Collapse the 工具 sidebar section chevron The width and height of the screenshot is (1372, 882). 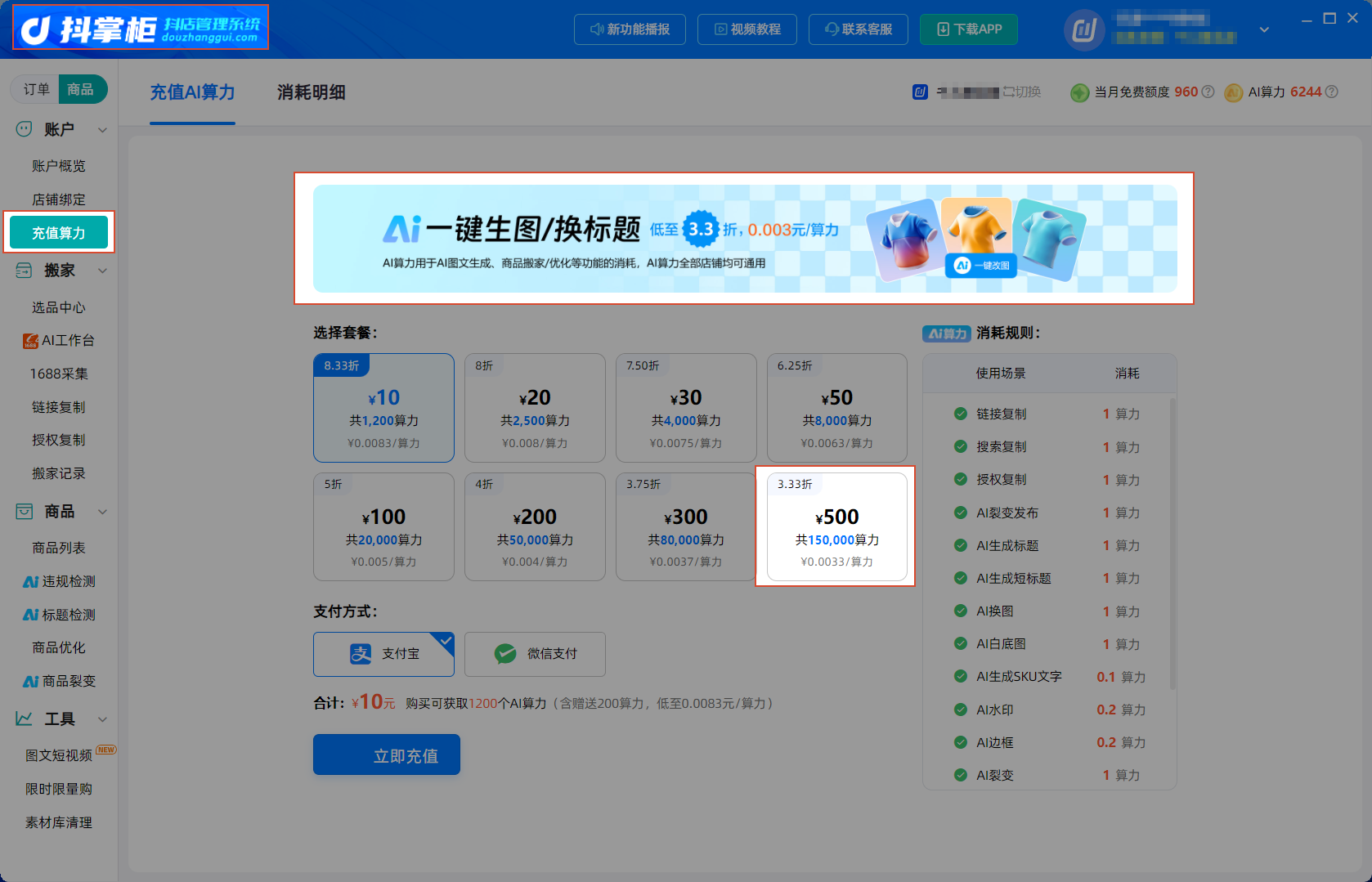102,719
